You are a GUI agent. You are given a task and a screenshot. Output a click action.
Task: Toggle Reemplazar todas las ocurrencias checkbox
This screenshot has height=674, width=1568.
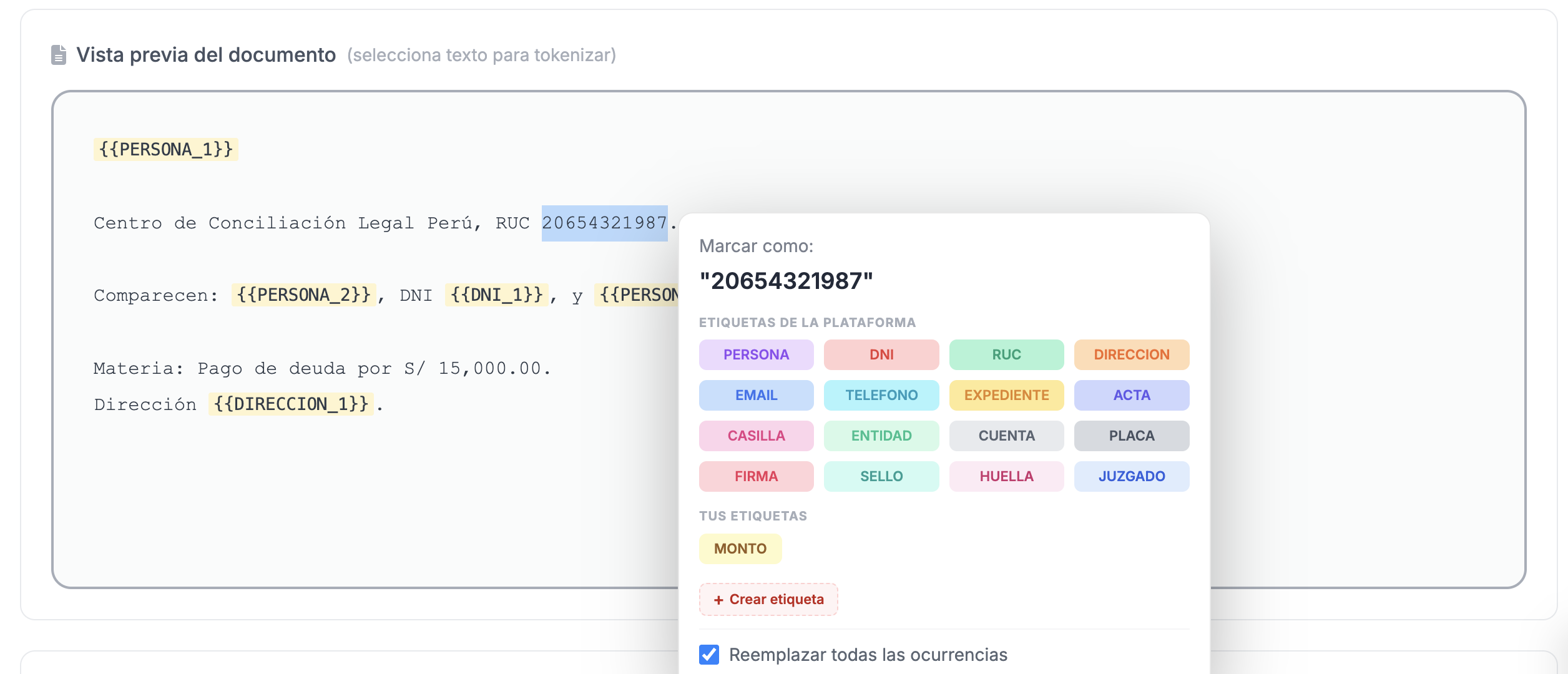tap(709, 655)
